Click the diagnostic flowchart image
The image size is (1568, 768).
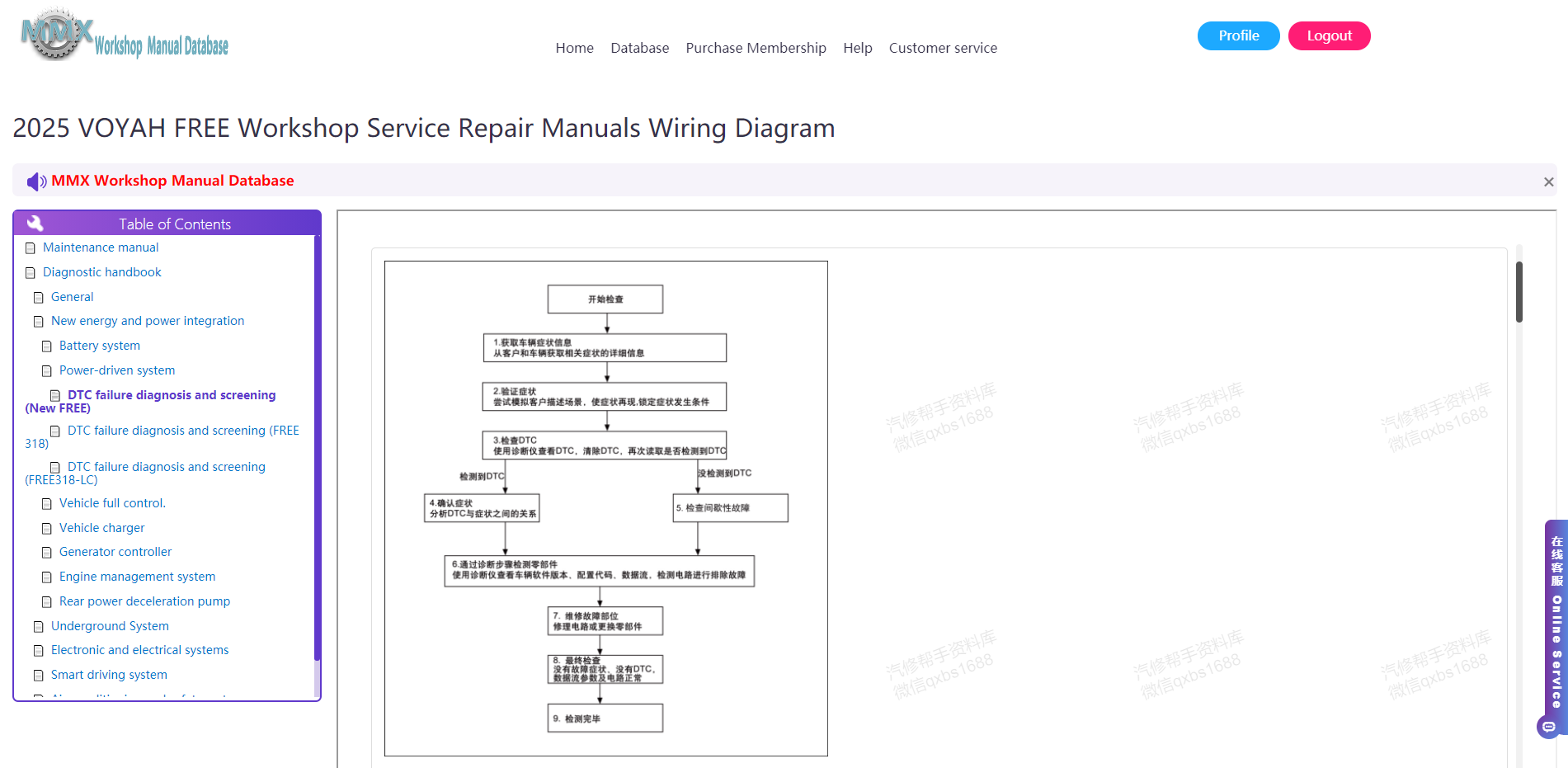pyautogui.click(x=606, y=508)
